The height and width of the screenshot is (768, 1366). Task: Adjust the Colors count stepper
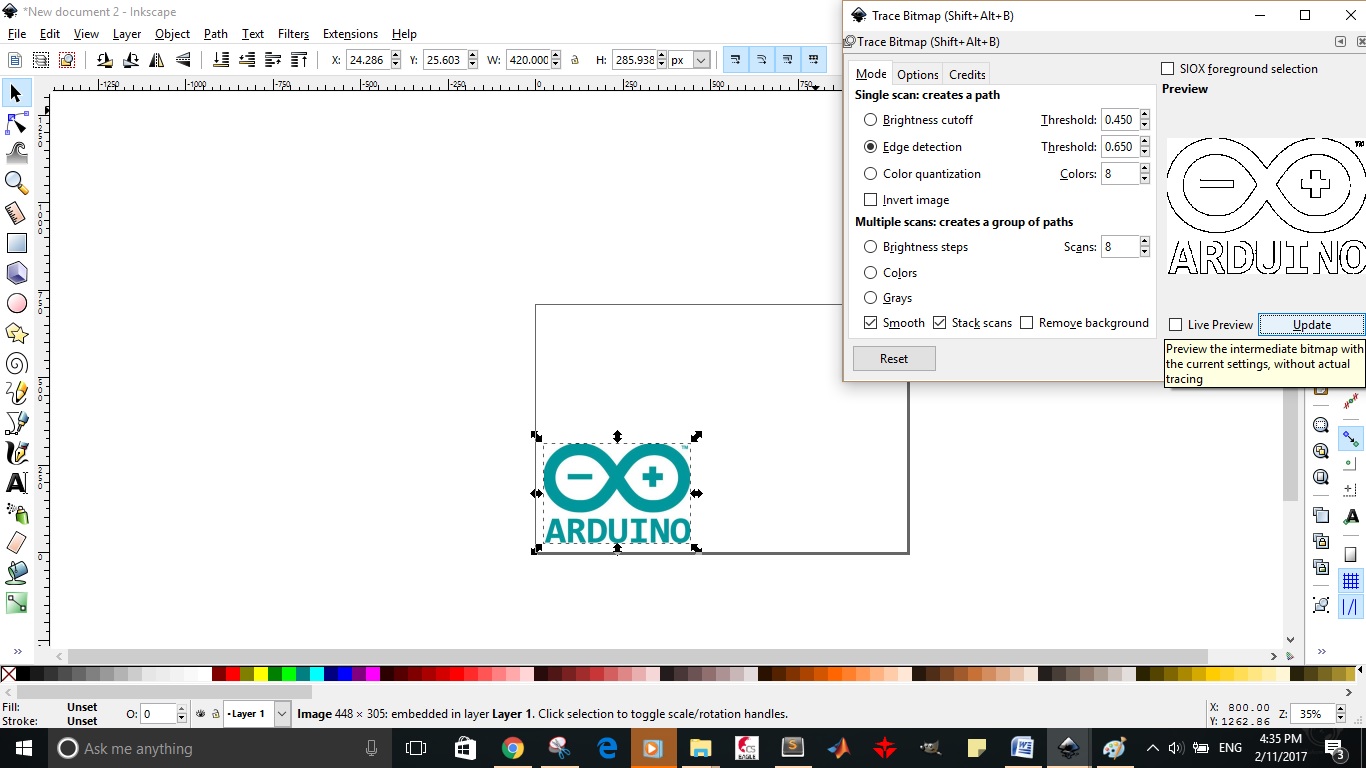[x=1144, y=174]
